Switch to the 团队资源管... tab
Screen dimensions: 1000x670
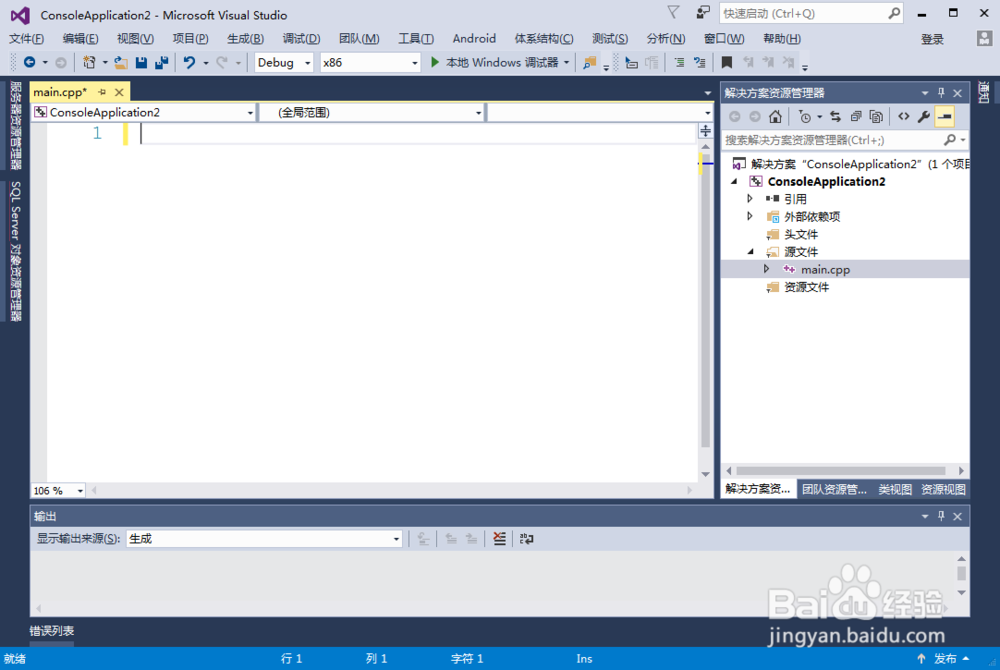tap(834, 490)
